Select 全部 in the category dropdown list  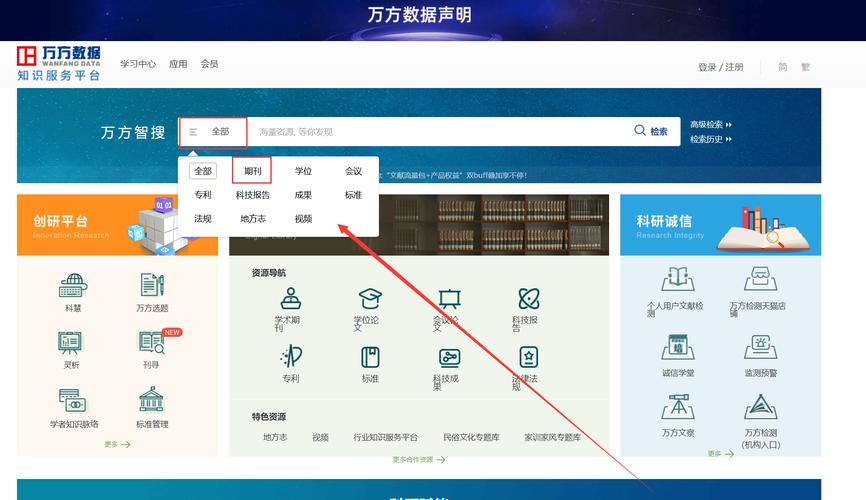click(203, 171)
